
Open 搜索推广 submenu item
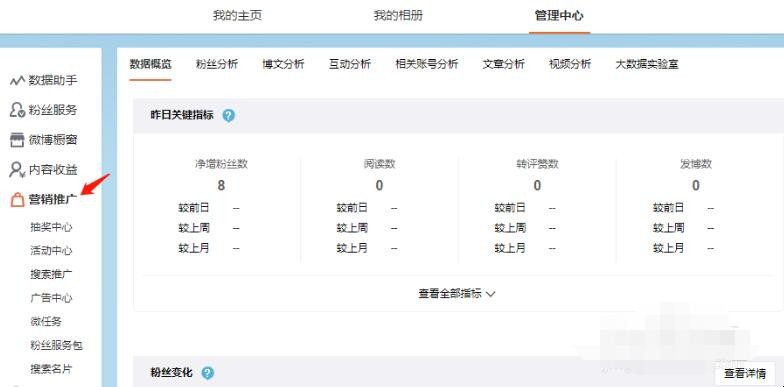tap(51, 274)
